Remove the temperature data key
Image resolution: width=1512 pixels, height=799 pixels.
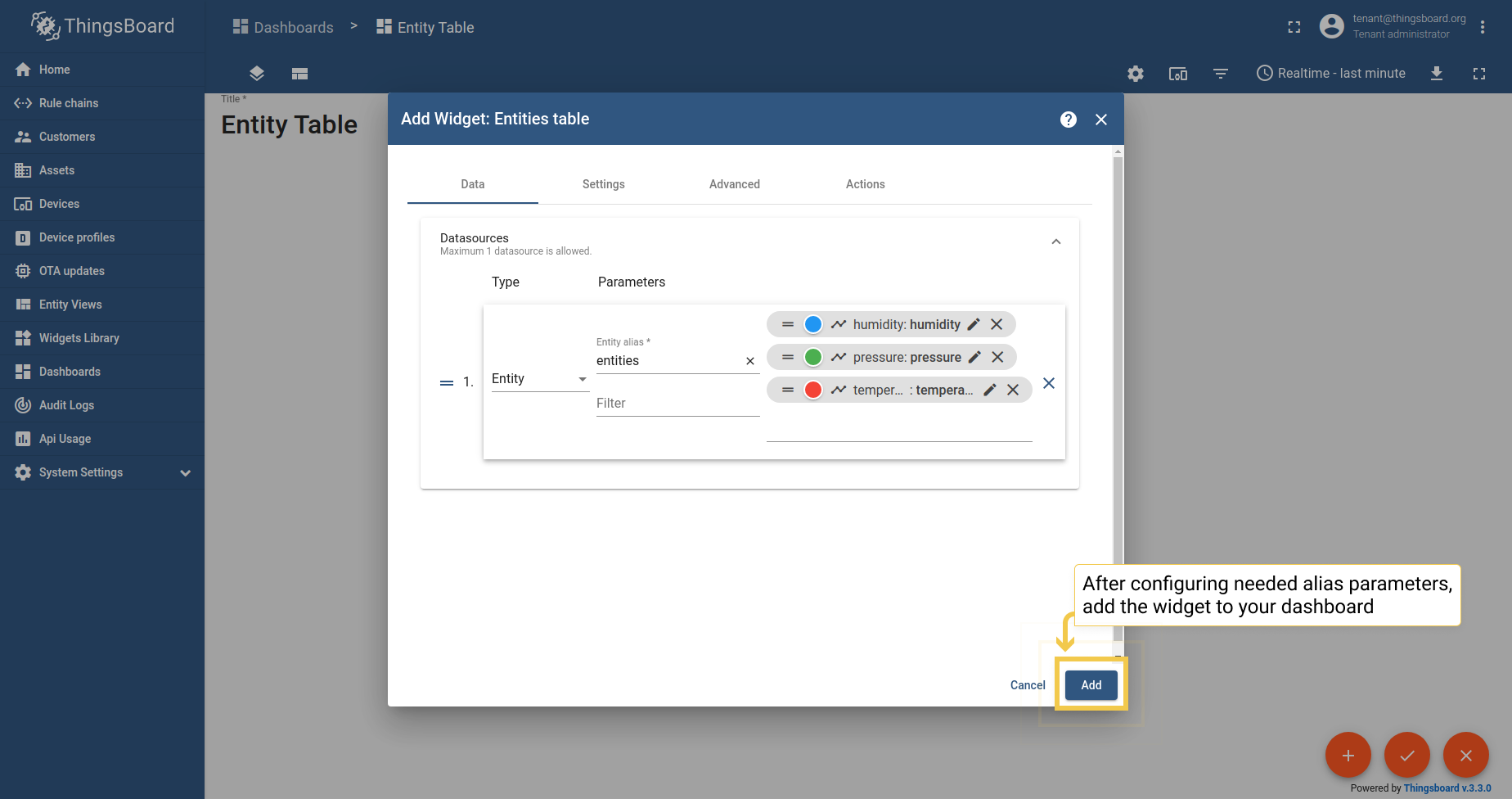1013,390
